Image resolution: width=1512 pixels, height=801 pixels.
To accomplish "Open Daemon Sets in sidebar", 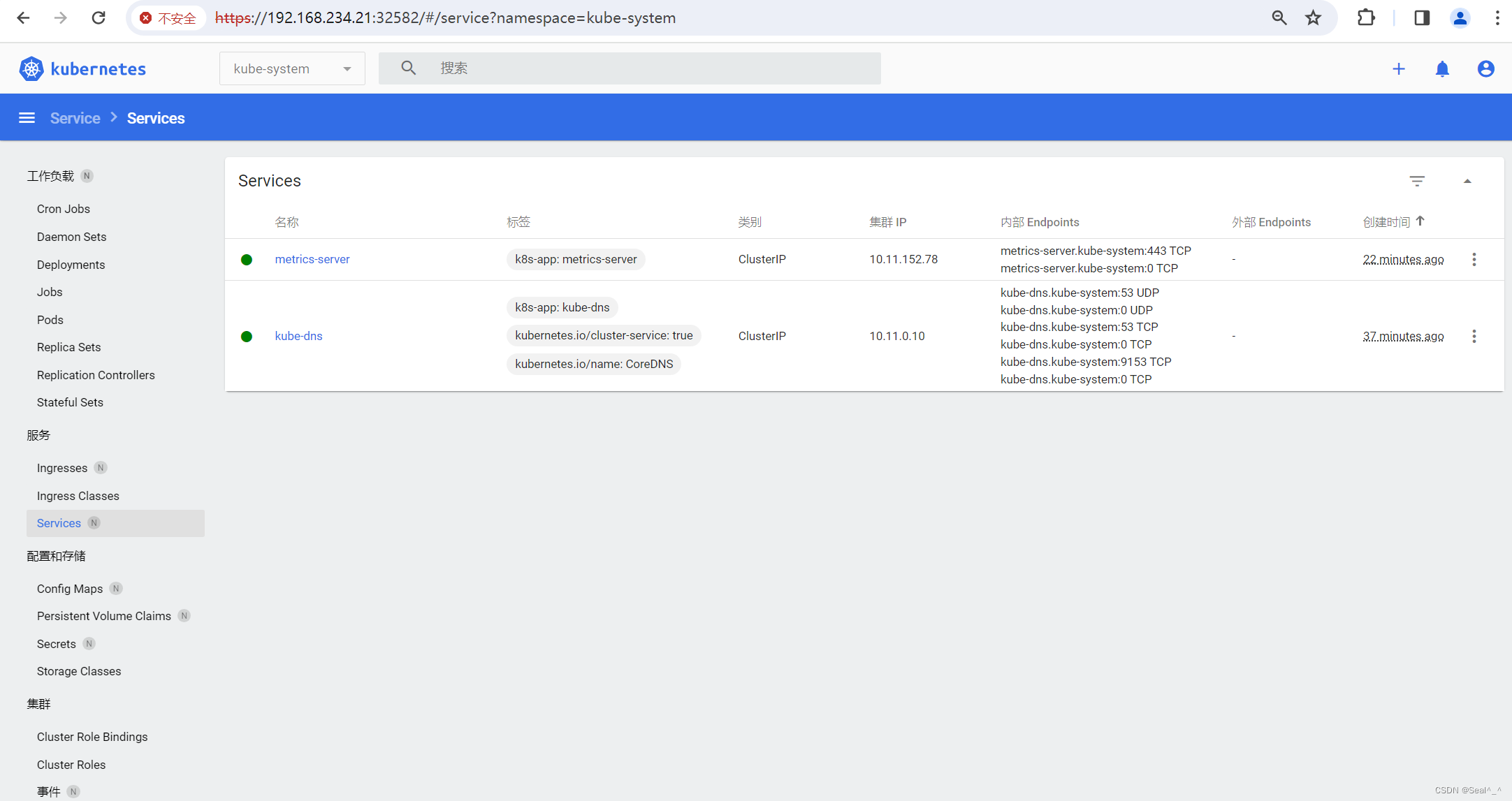I will (71, 237).
